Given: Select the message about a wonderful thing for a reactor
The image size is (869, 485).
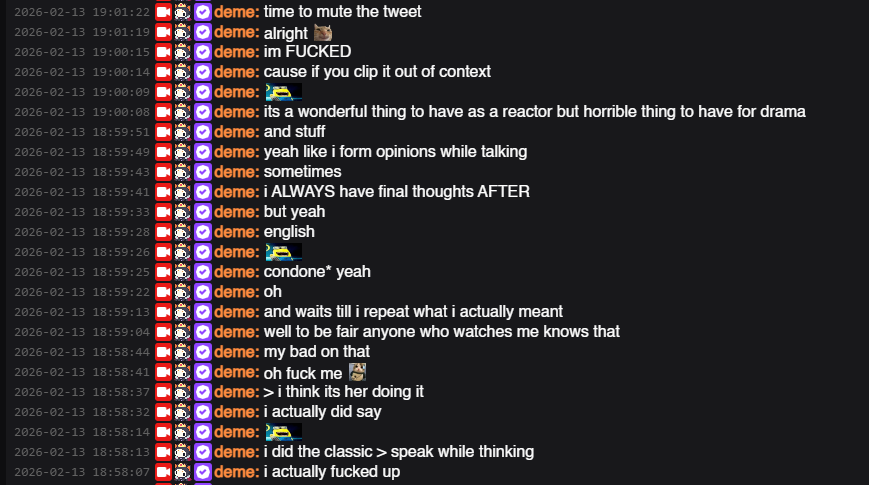Looking at the screenshot, I should tap(534, 112).
